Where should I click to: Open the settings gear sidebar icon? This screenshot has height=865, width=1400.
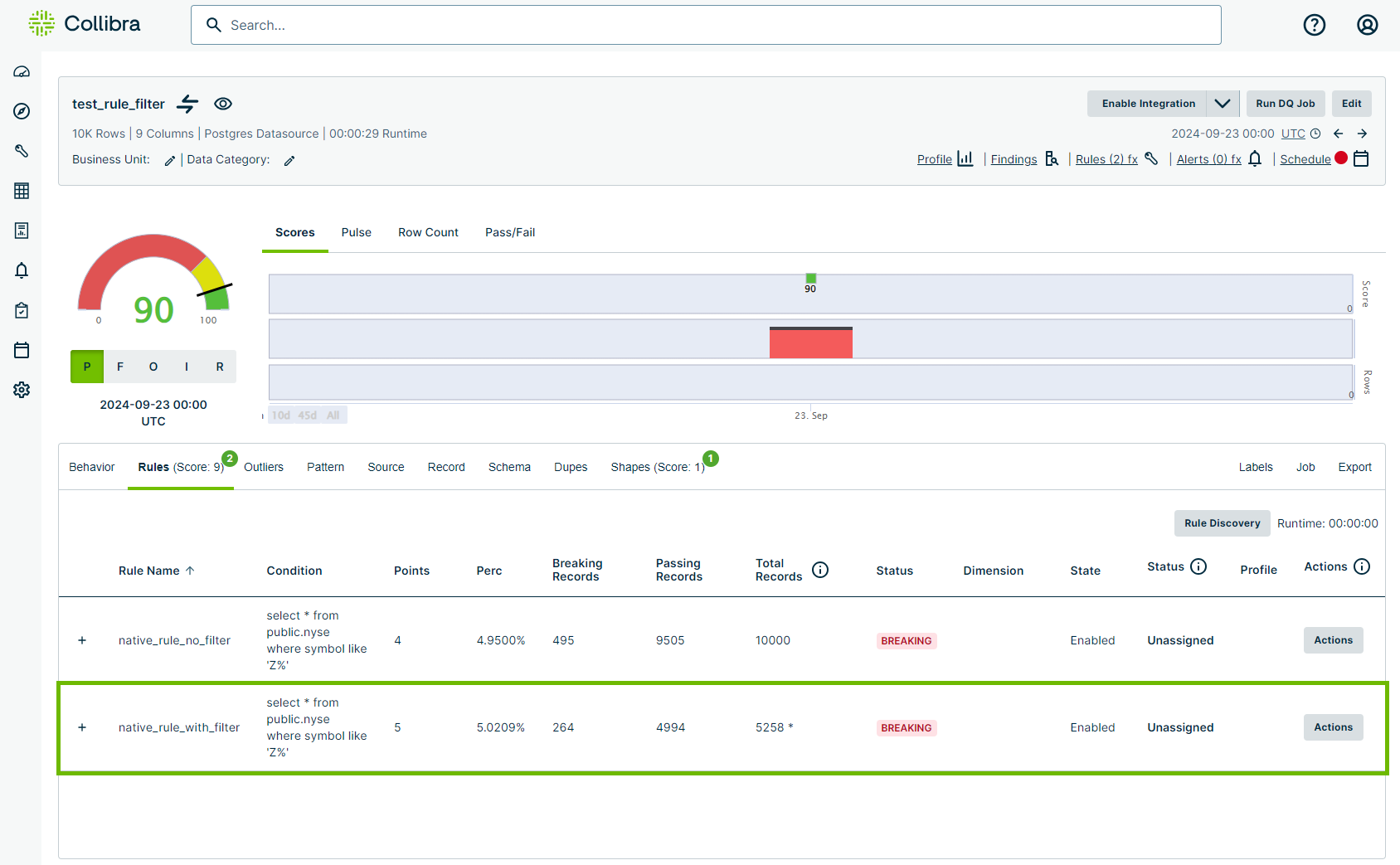(x=22, y=390)
